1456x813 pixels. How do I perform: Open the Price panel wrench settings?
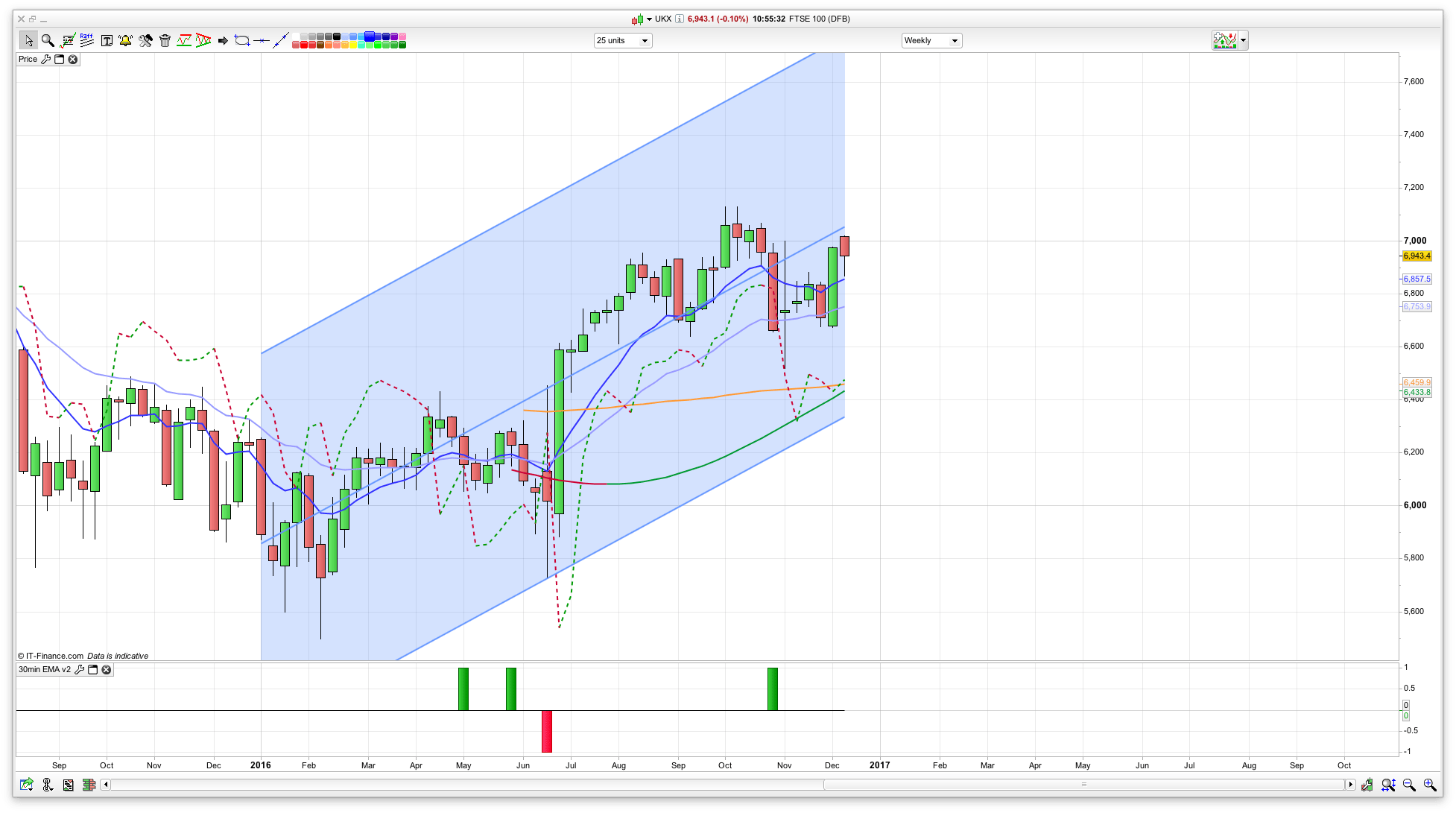click(x=46, y=60)
